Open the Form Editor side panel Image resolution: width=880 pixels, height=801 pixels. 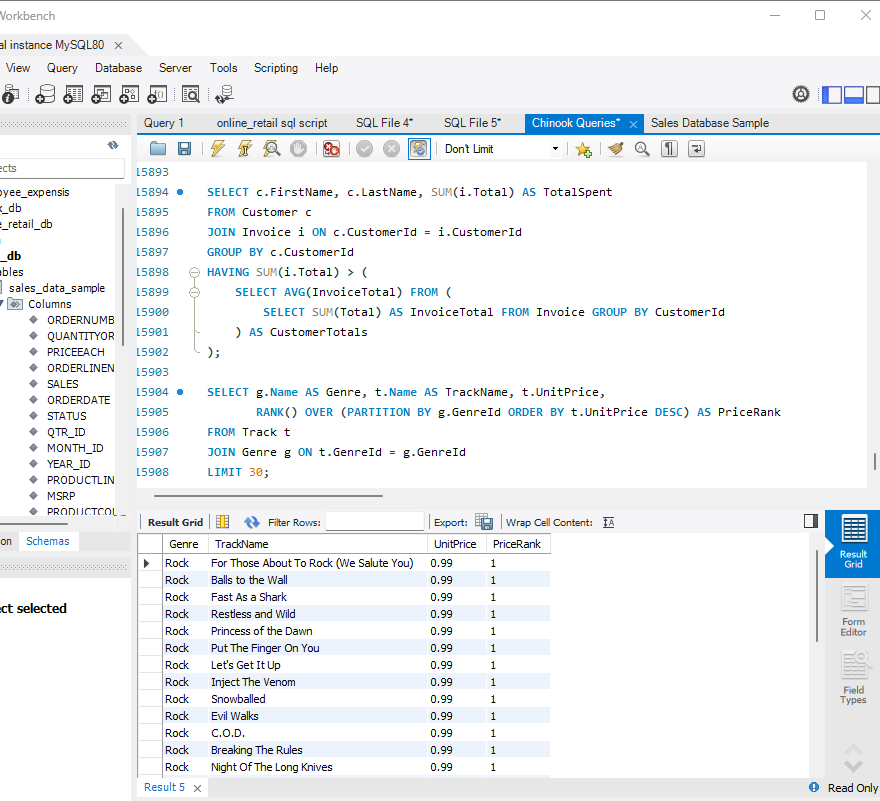click(x=853, y=611)
